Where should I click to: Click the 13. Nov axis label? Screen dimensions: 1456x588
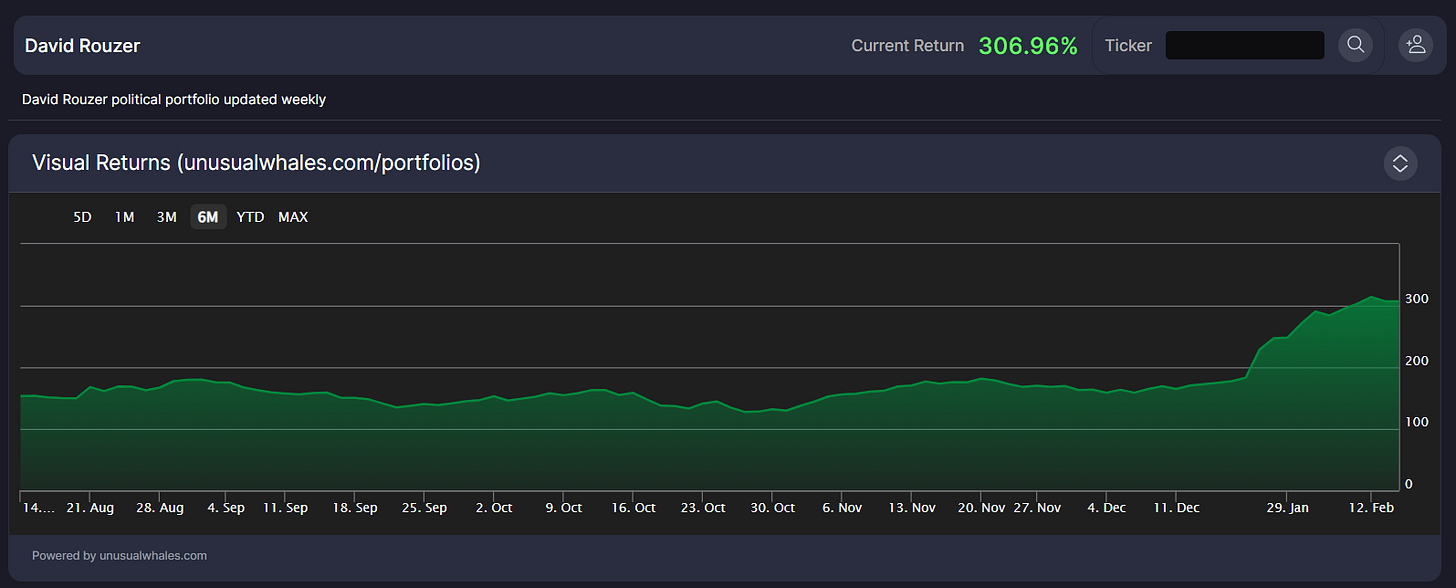pyautogui.click(x=911, y=508)
